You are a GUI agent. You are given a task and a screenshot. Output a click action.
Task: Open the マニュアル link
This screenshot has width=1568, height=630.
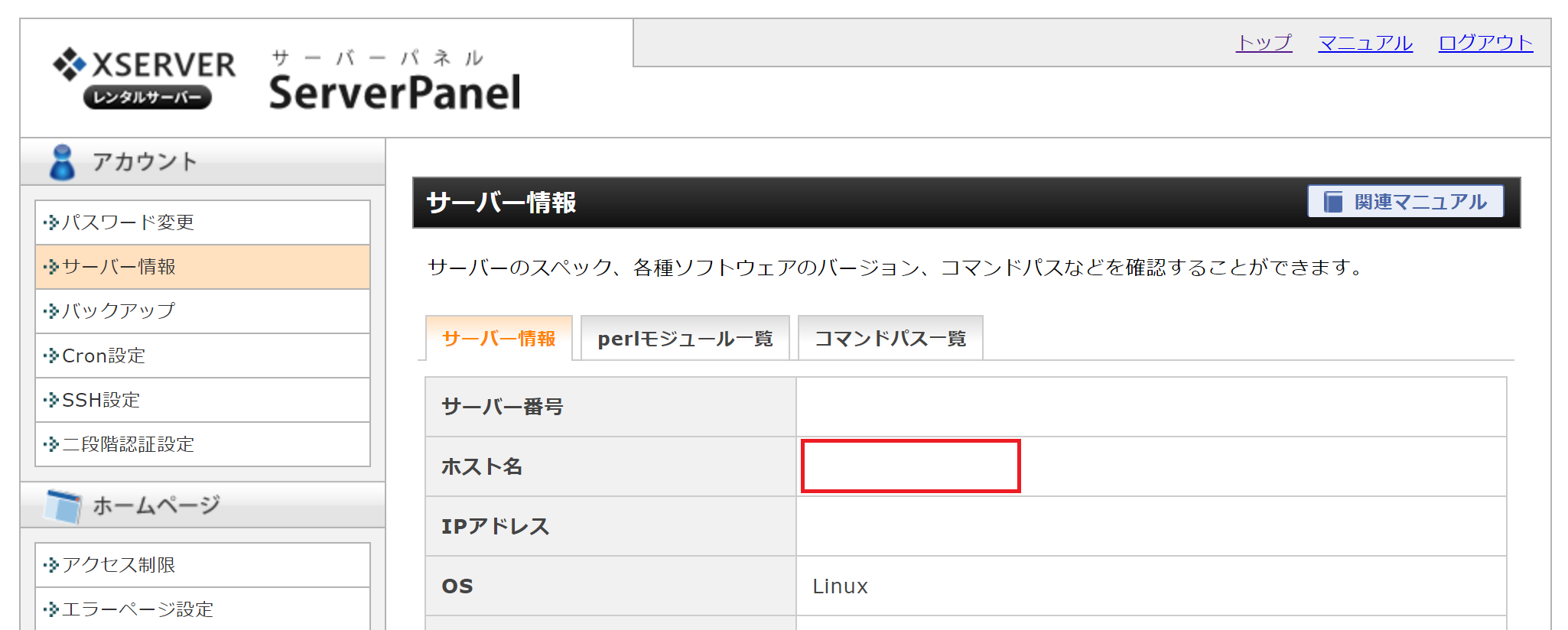1365,43
